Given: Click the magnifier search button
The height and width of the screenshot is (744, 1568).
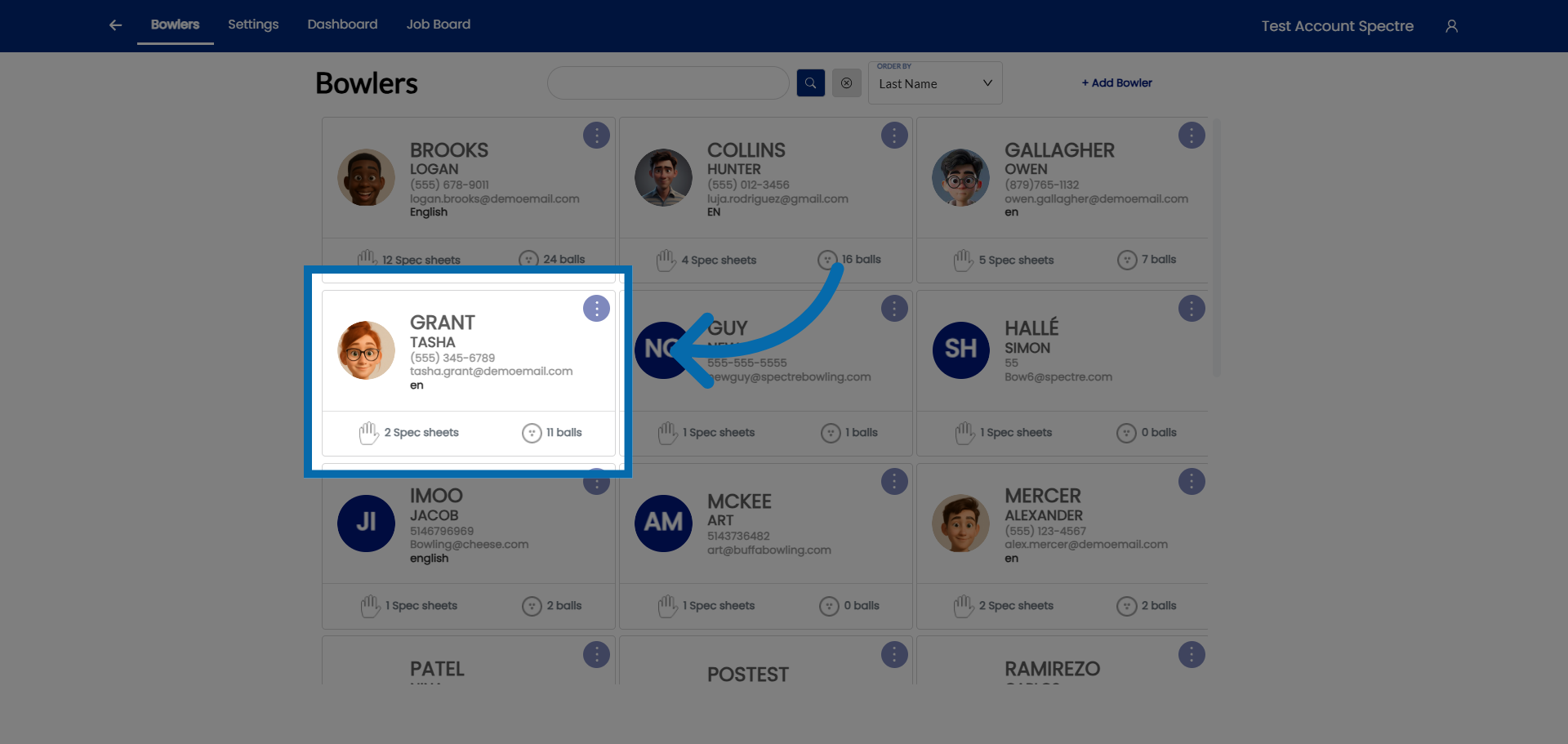Looking at the screenshot, I should tap(811, 83).
